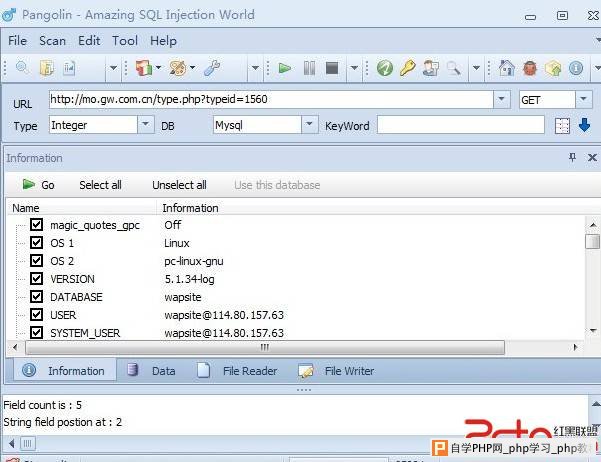Switch to the Data tab
The height and width of the screenshot is (462, 601).
pos(151,370)
